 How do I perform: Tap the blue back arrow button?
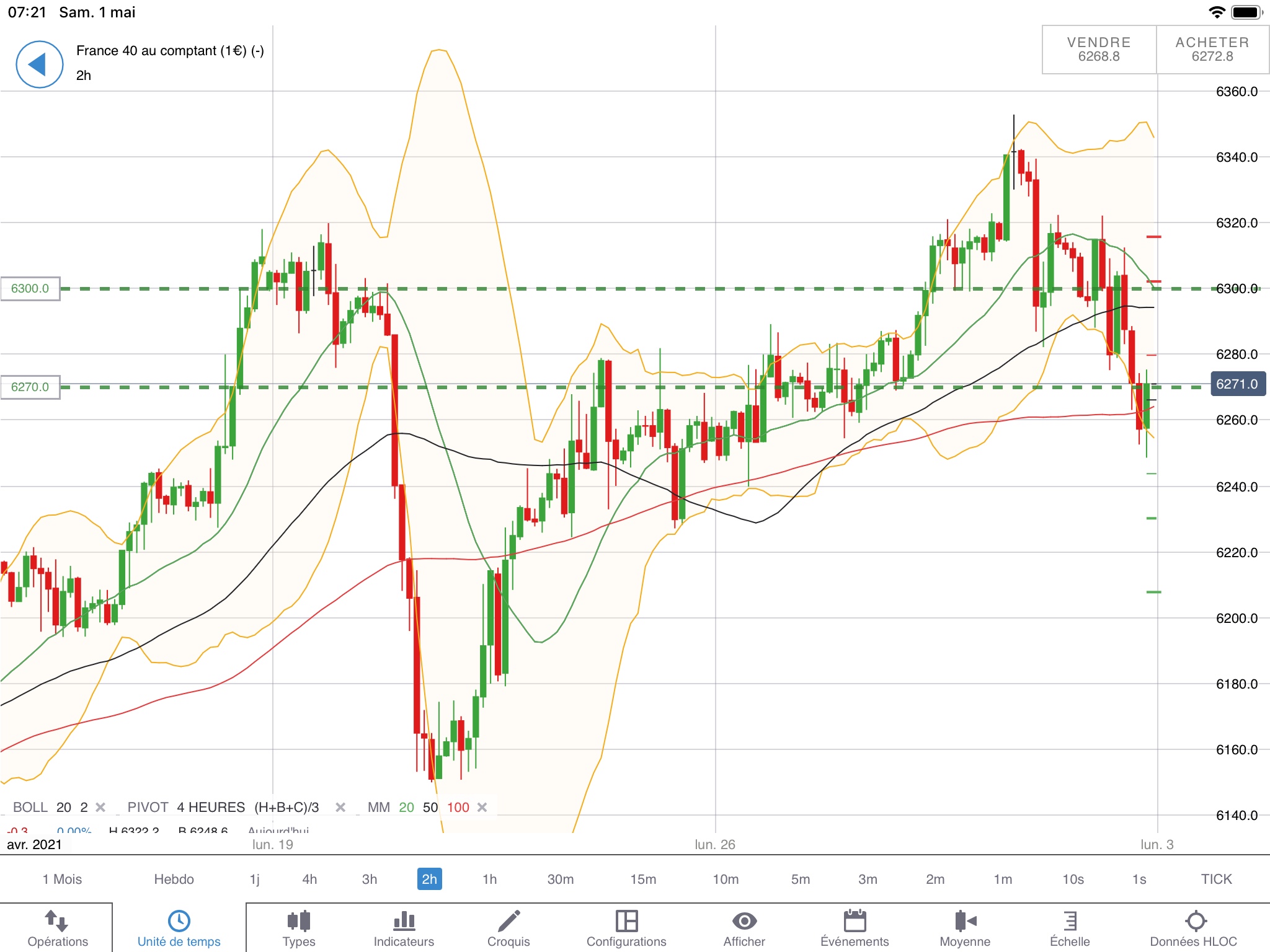coord(39,64)
